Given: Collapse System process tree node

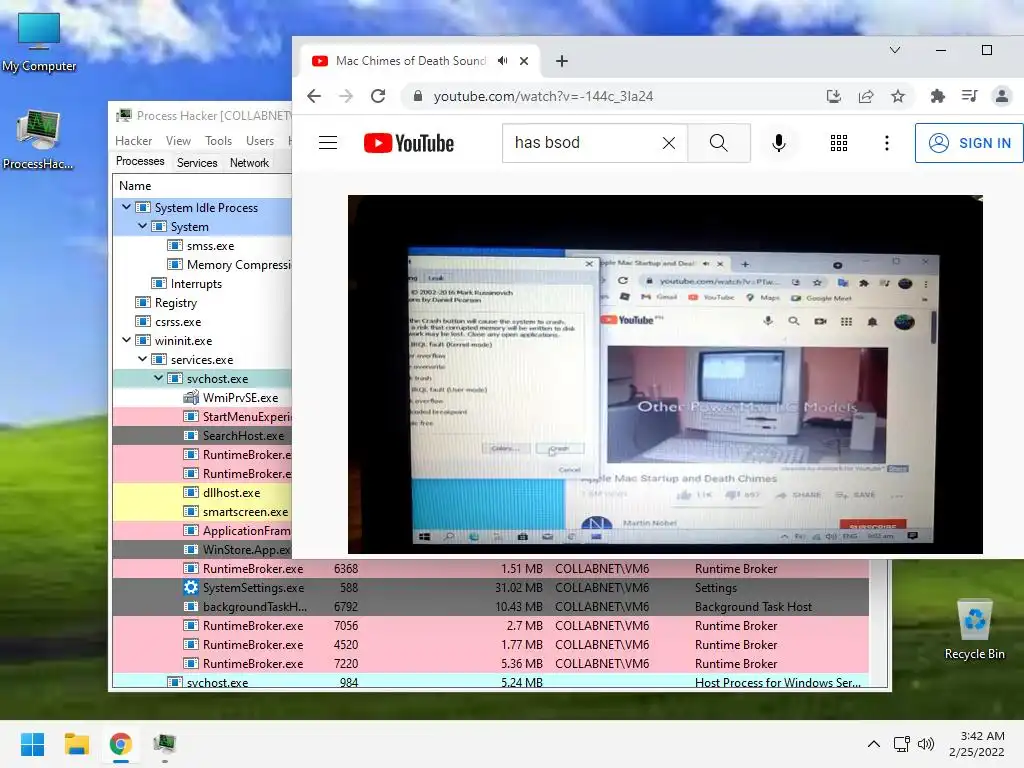Looking at the screenshot, I should 142,226.
